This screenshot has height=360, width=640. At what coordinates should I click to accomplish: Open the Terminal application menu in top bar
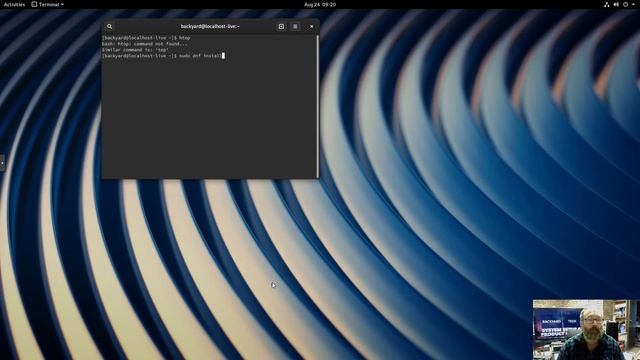48,4
